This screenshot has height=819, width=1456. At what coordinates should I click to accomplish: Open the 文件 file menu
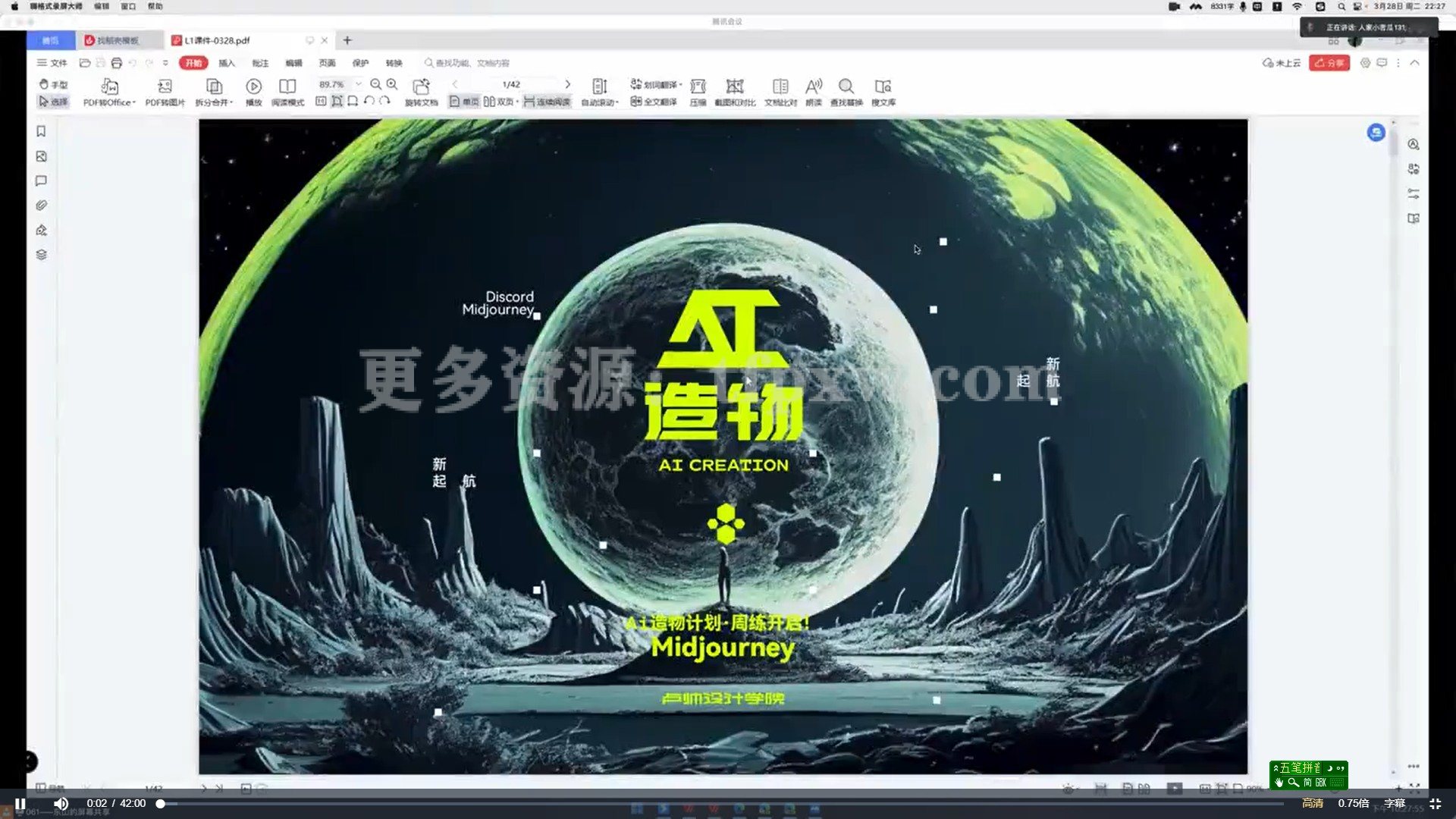click(x=52, y=63)
